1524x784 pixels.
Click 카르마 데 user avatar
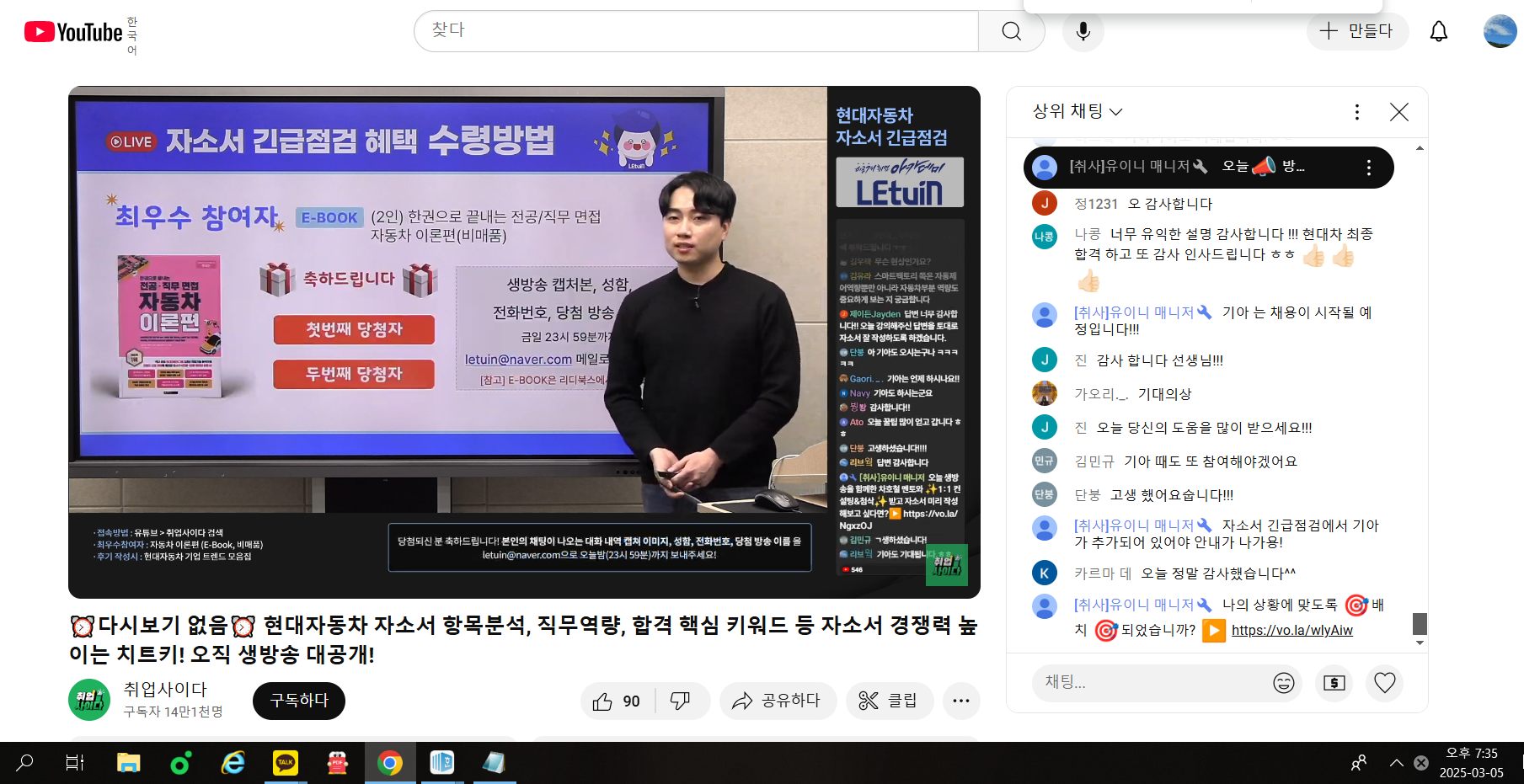1045,573
